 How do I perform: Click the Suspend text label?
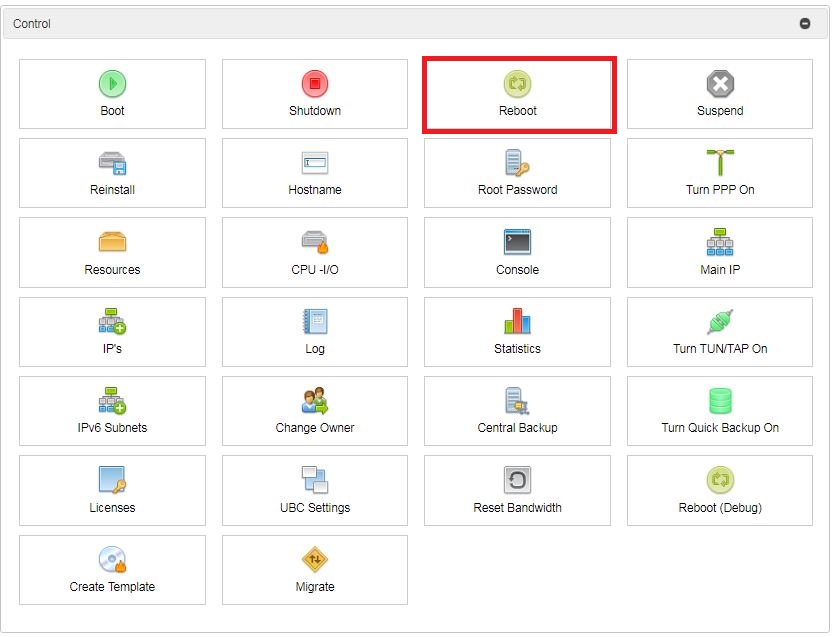(x=720, y=111)
